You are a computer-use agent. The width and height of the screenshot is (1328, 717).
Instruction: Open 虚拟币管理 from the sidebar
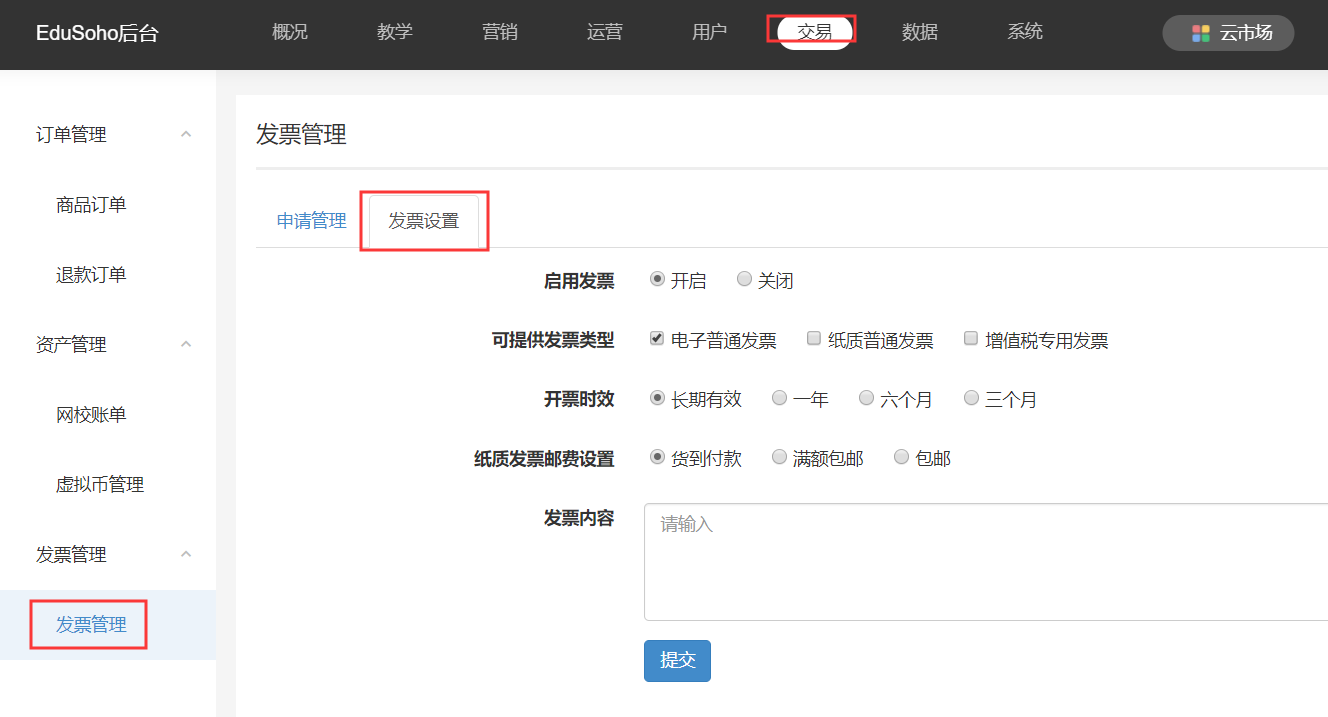point(100,485)
